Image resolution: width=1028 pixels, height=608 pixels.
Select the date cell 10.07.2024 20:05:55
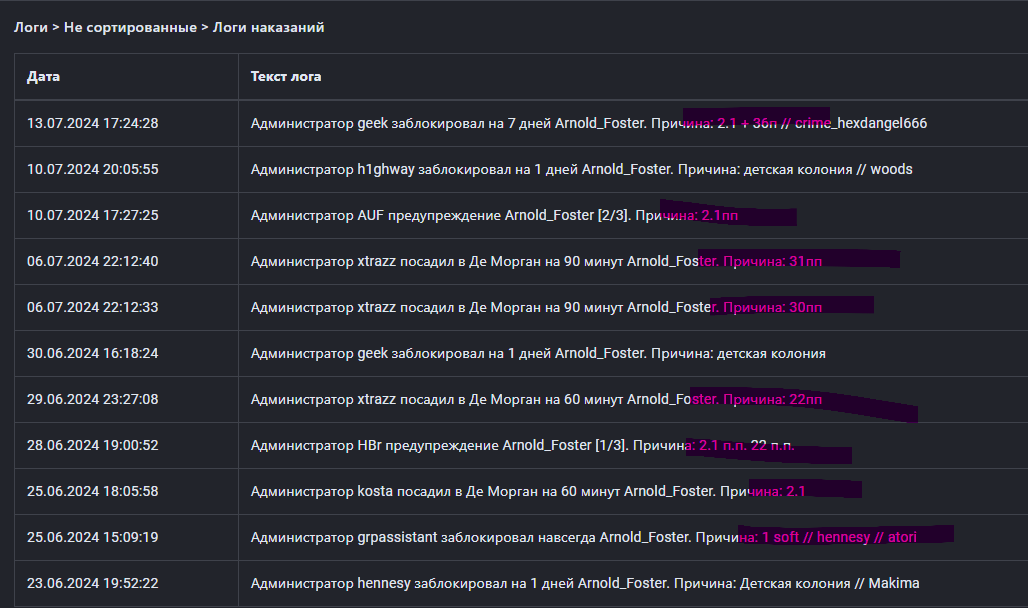pyautogui.click(x=92, y=170)
